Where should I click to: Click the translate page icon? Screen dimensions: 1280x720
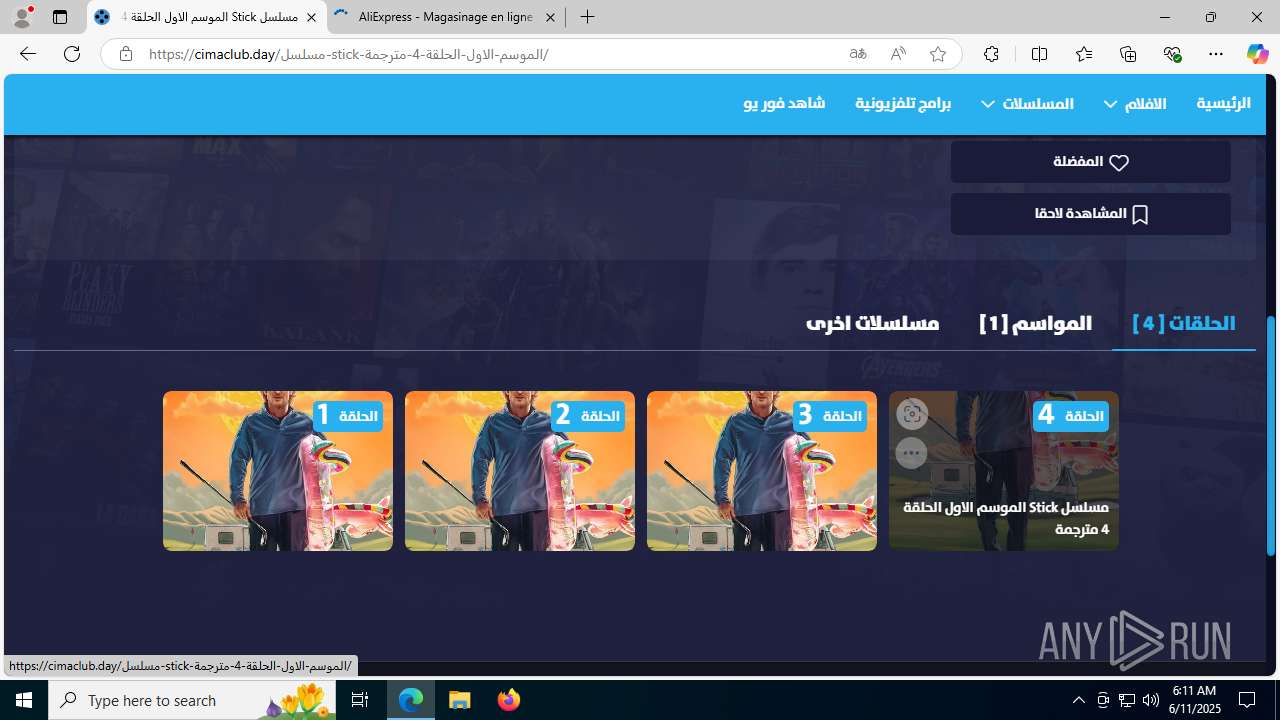pyautogui.click(x=858, y=54)
